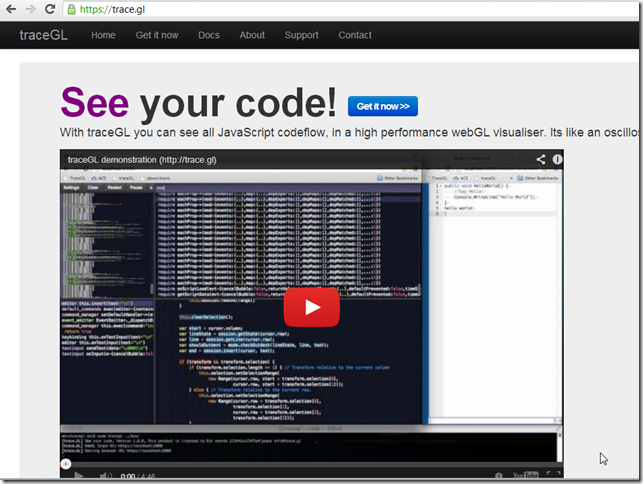The width and height of the screenshot is (643, 484).
Task: Open the Support nav item
Action: 301,35
